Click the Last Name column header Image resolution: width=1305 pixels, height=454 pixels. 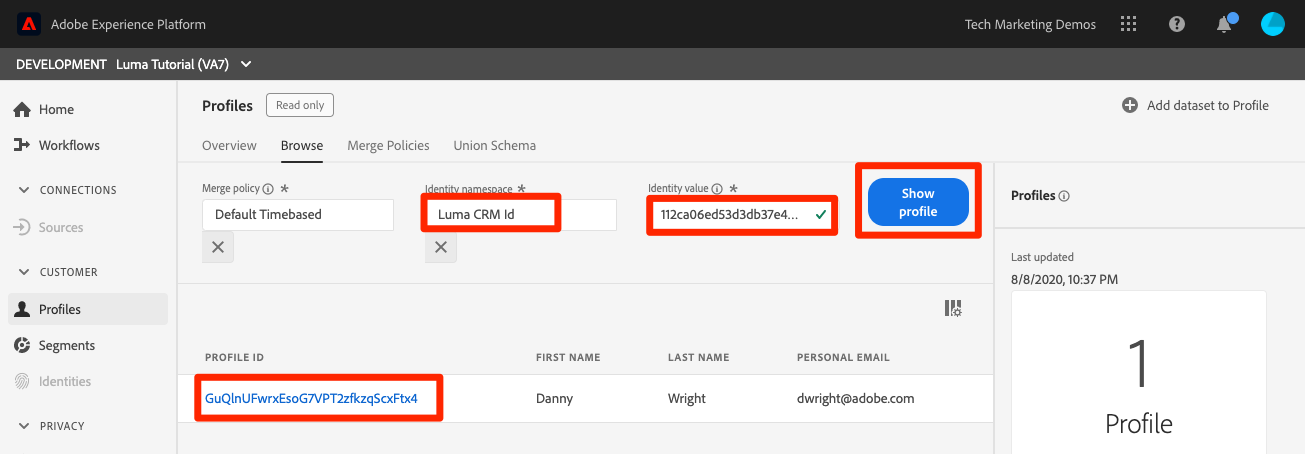tap(699, 357)
